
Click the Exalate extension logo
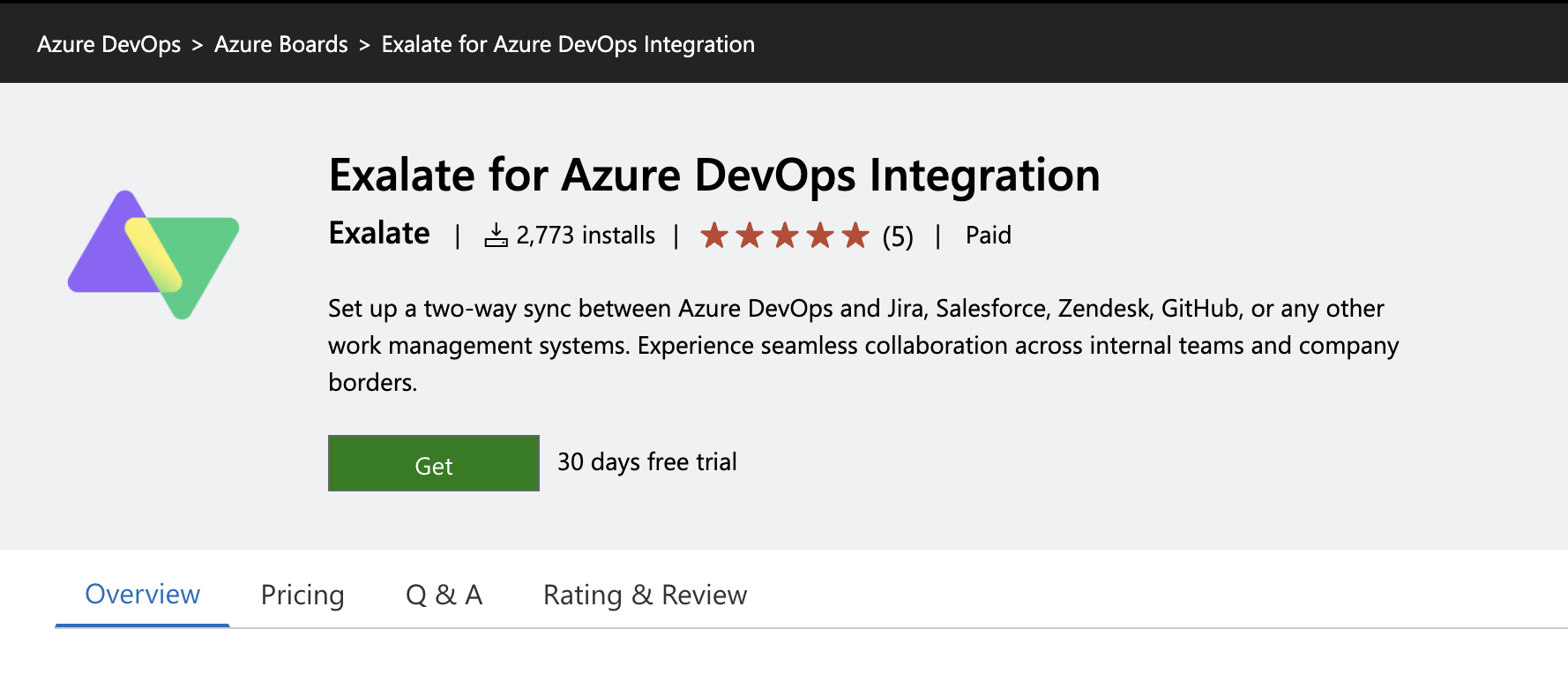(153, 255)
